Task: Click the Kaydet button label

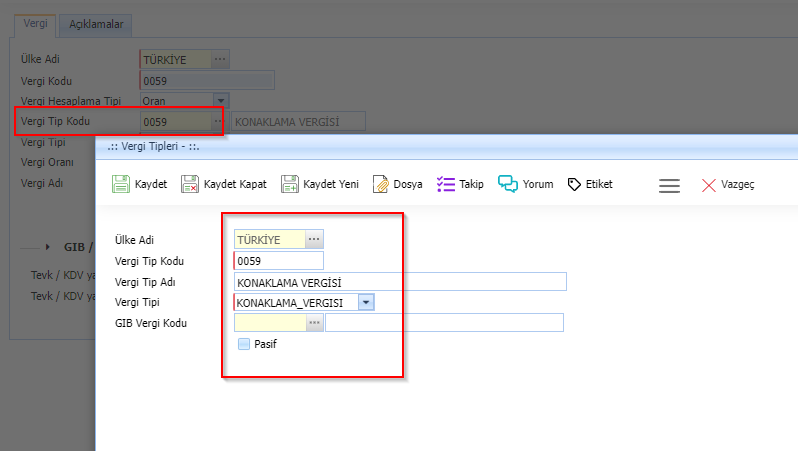Action: (151, 184)
